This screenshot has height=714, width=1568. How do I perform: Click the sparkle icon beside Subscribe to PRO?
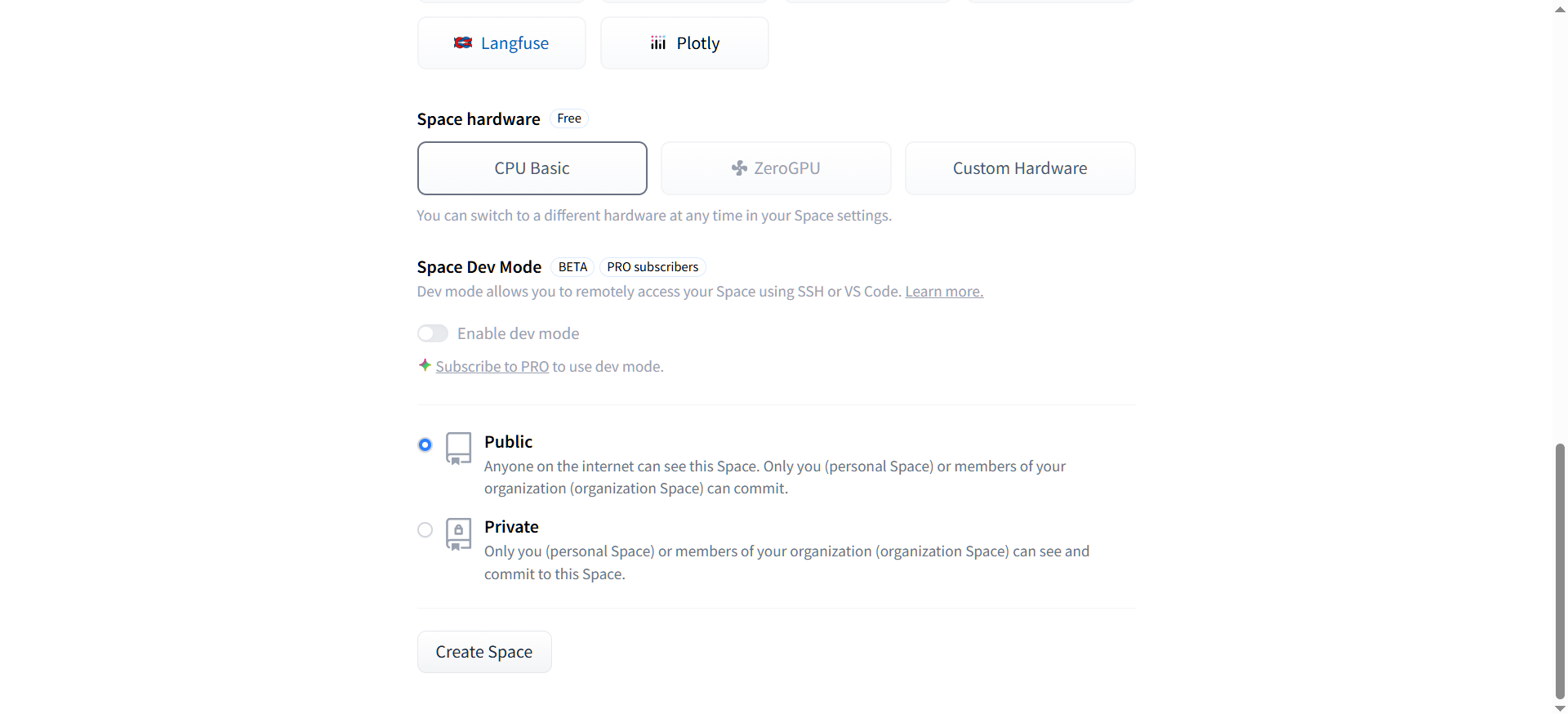tap(425, 365)
